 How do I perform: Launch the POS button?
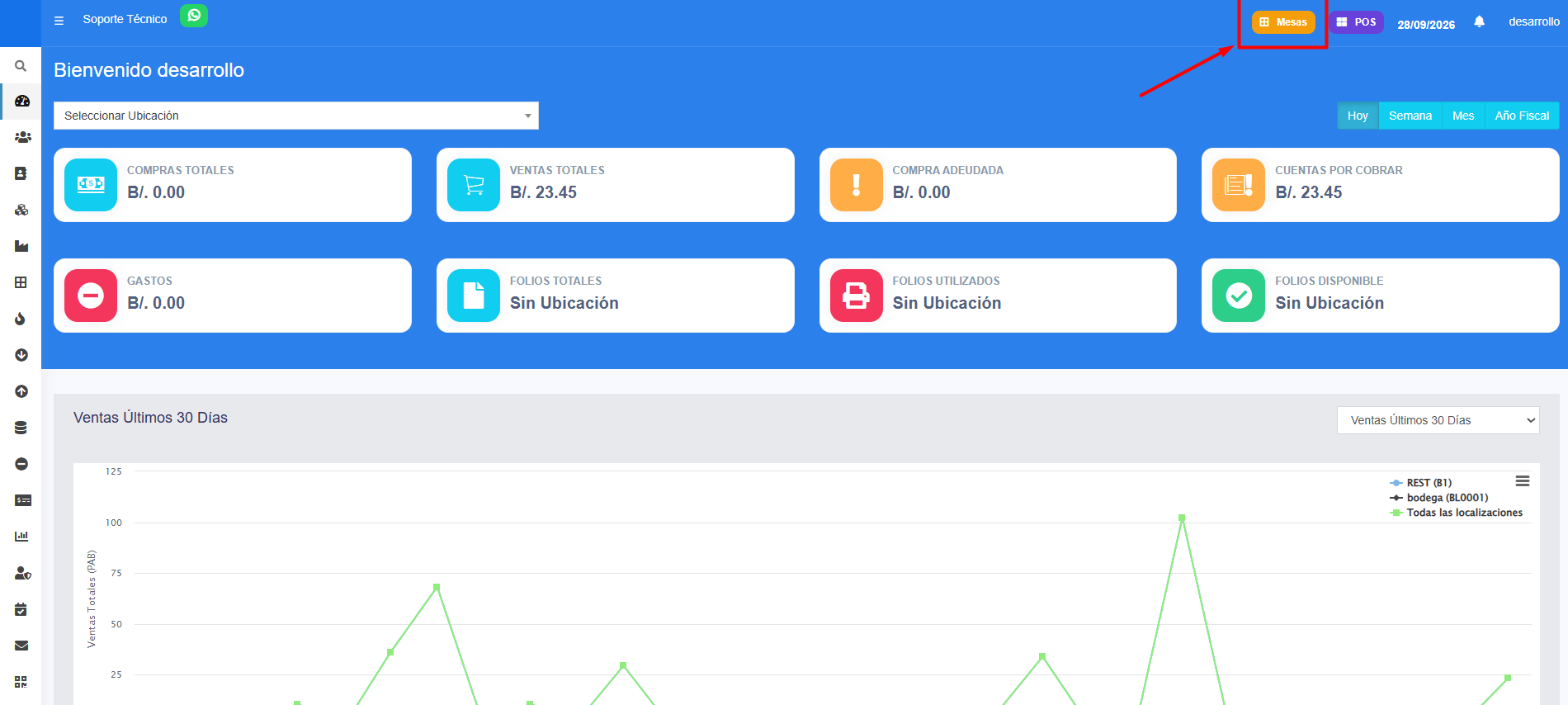click(1357, 22)
